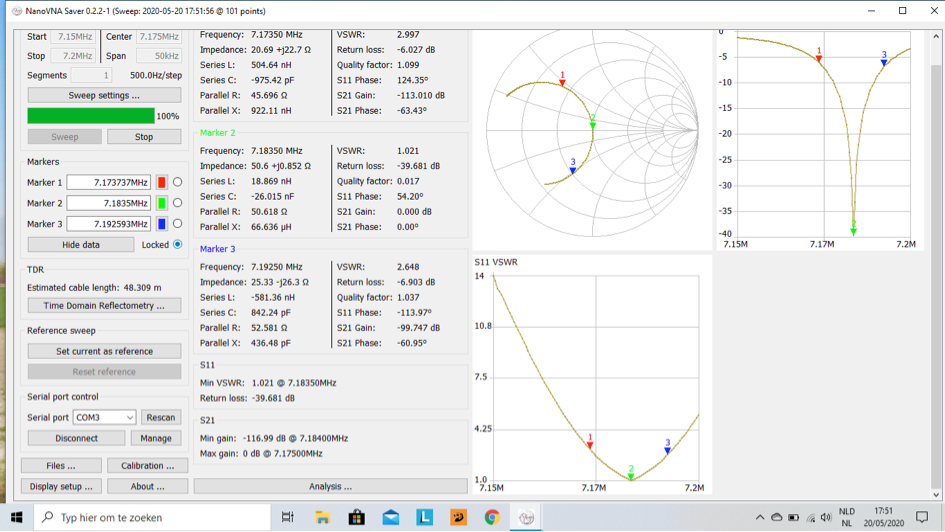This screenshot has width=945, height=532.
Task: Open Microsoft Store taskbar icon
Action: [356, 517]
